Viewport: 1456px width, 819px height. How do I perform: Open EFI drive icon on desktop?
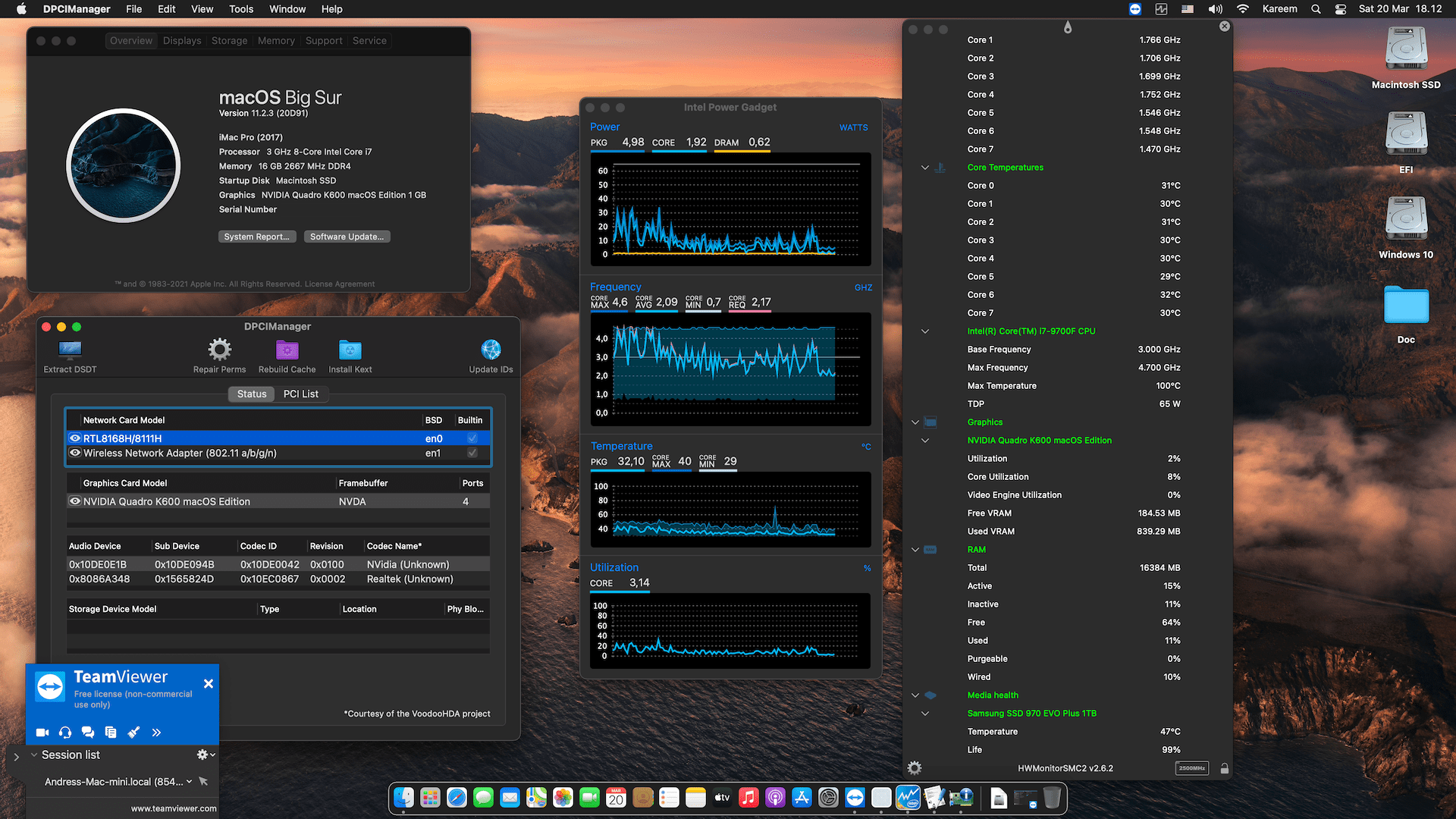pyautogui.click(x=1406, y=134)
